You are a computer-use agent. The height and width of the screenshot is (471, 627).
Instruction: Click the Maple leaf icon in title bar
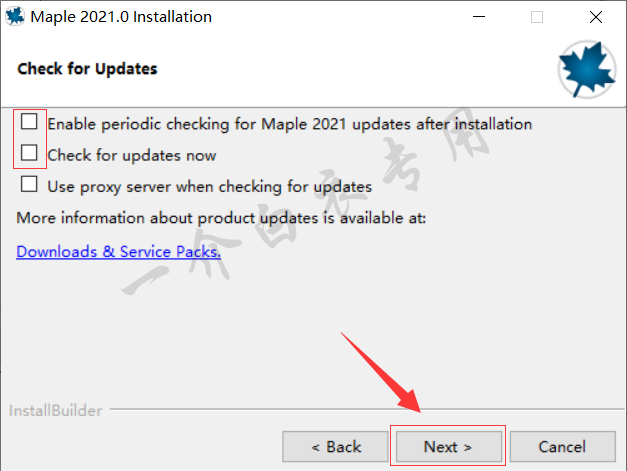(15, 16)
